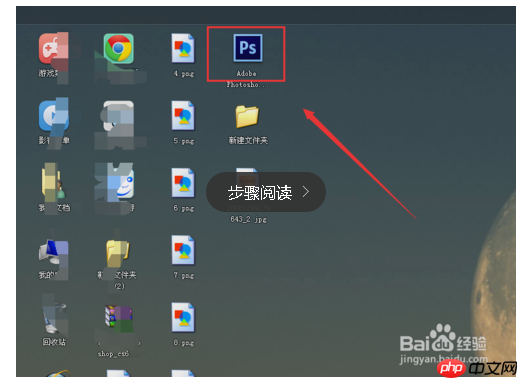Select the Google Chrome desktop icon
The height and width of the screenshot is (388, 528).
point(119,48)
